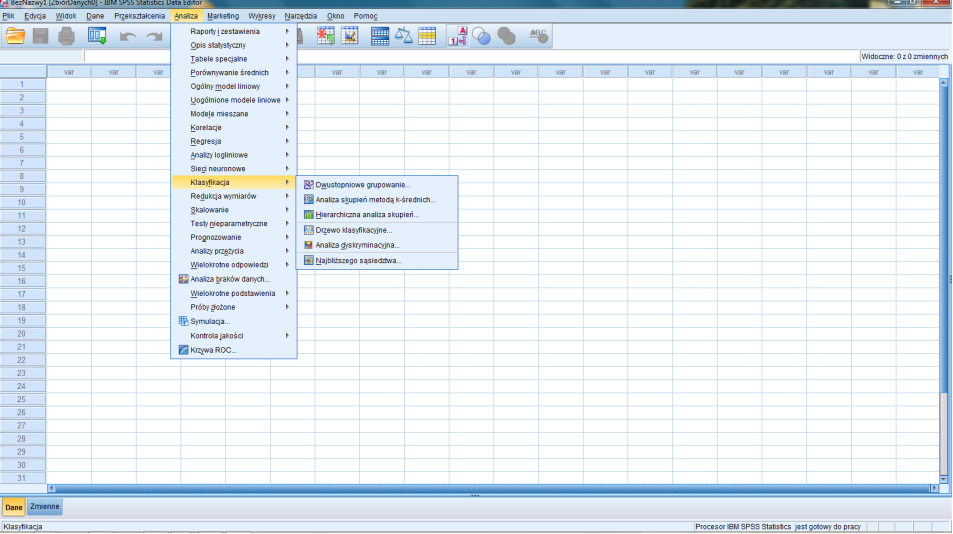This screenshot has height=534, width=953.
Task: Click the vertical scrollbar down arrow
Action: pos(944,479)
